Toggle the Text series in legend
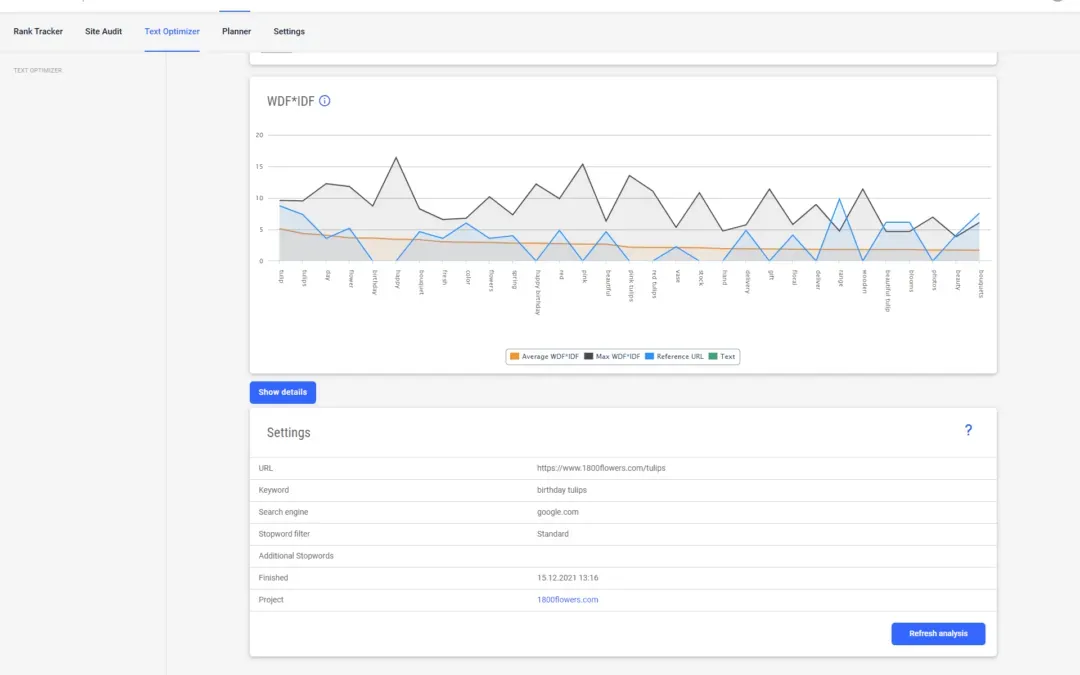Screen dimensions: 1080x675 point(723,357)
